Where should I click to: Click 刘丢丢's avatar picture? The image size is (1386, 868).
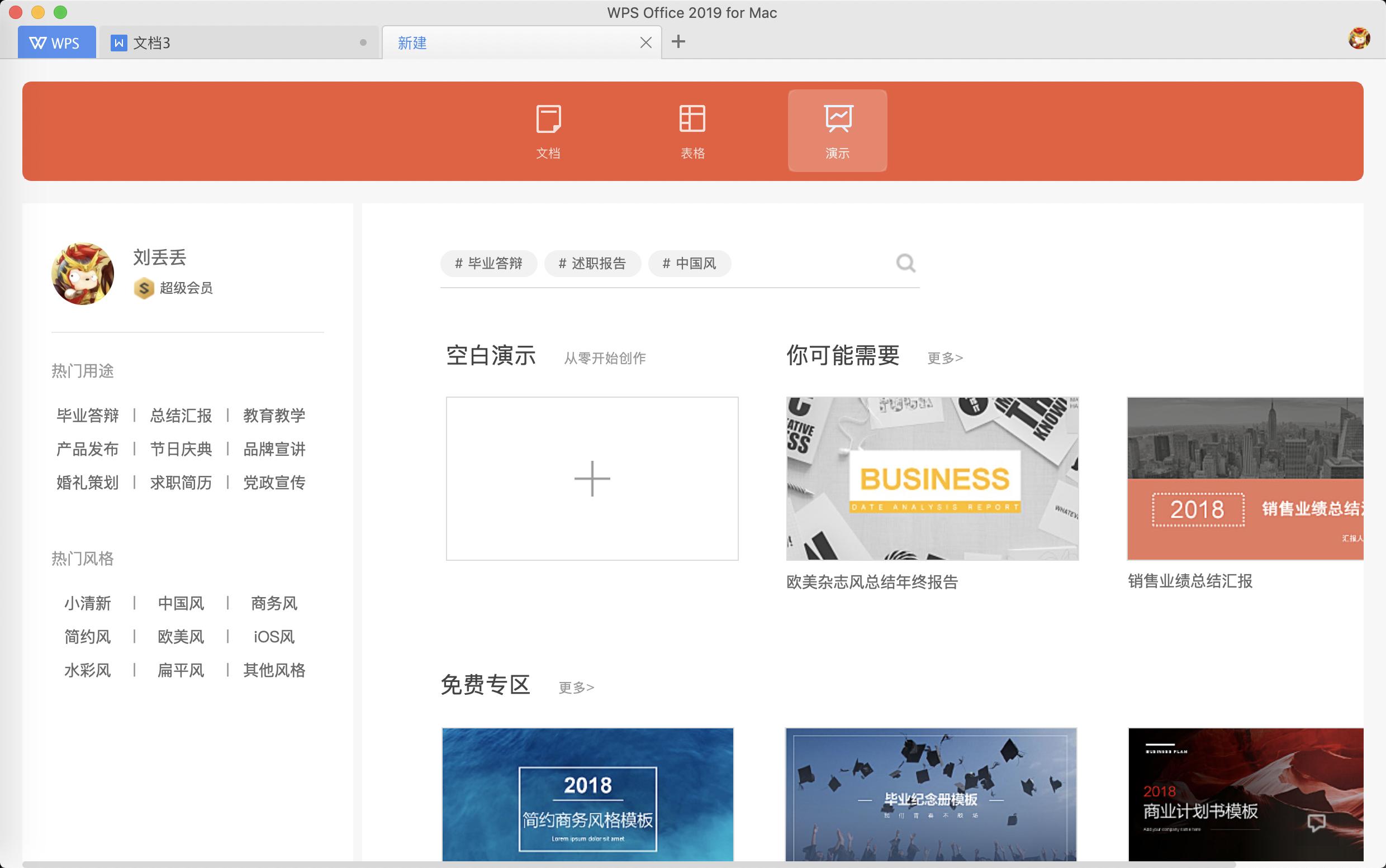pos(82,274)
